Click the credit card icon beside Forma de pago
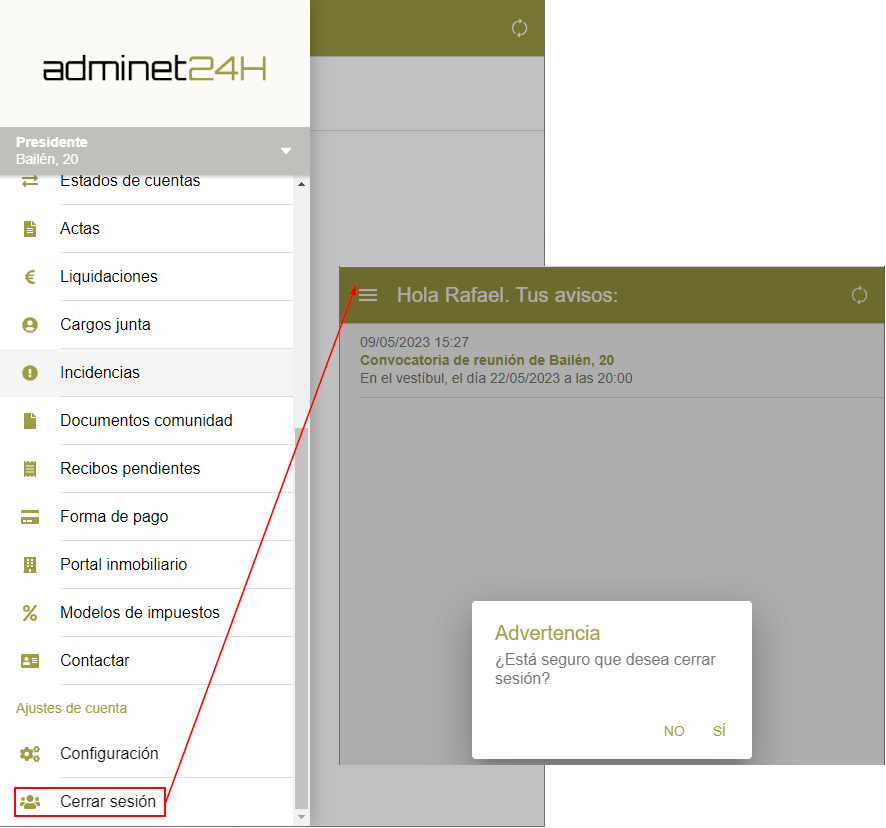The width and height of the screenshot is (886, 828). [30, 517]
